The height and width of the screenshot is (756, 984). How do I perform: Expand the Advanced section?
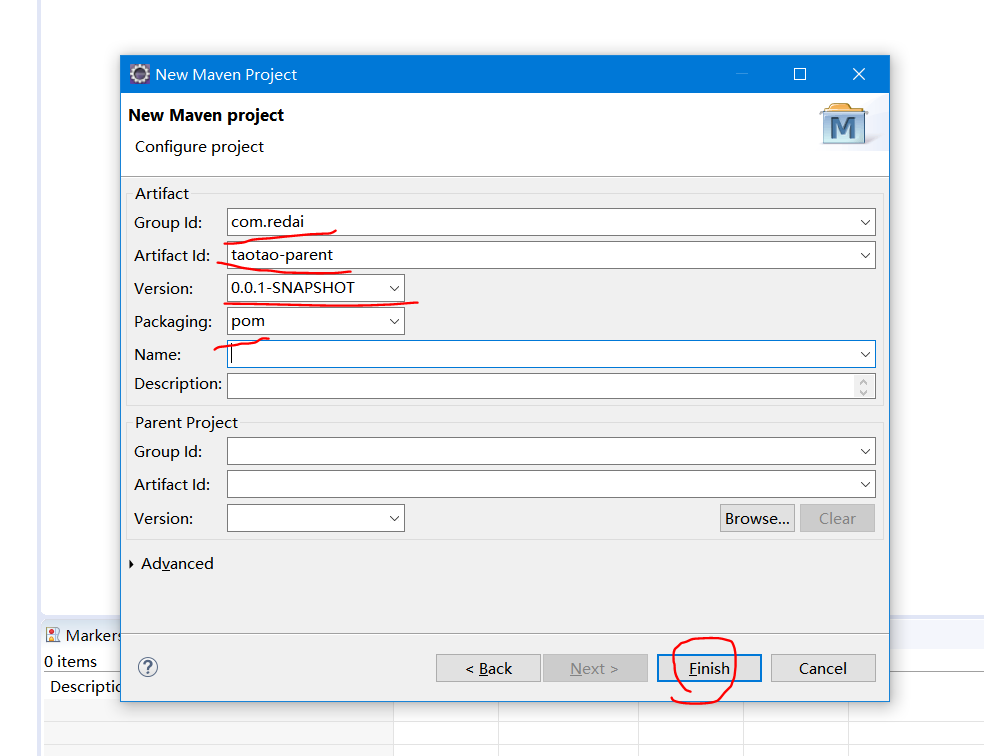pos(131,564)
